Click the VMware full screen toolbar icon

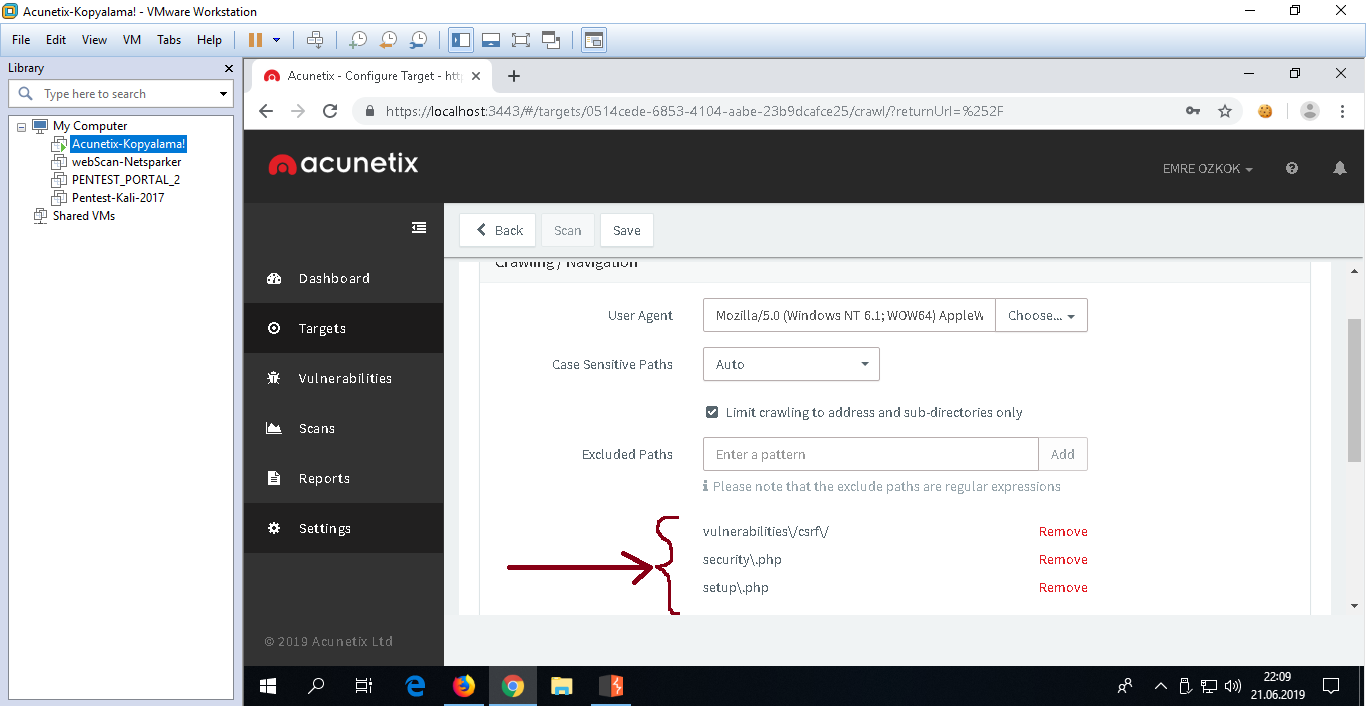(x=520, y=40)
